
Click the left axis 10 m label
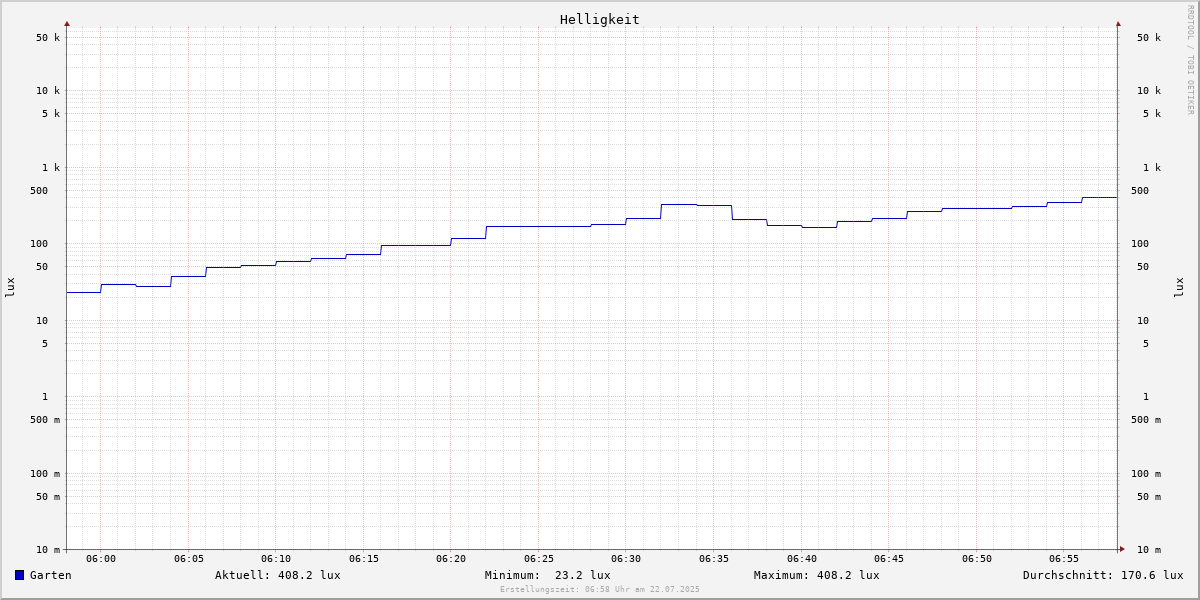[x=48, y=550]
